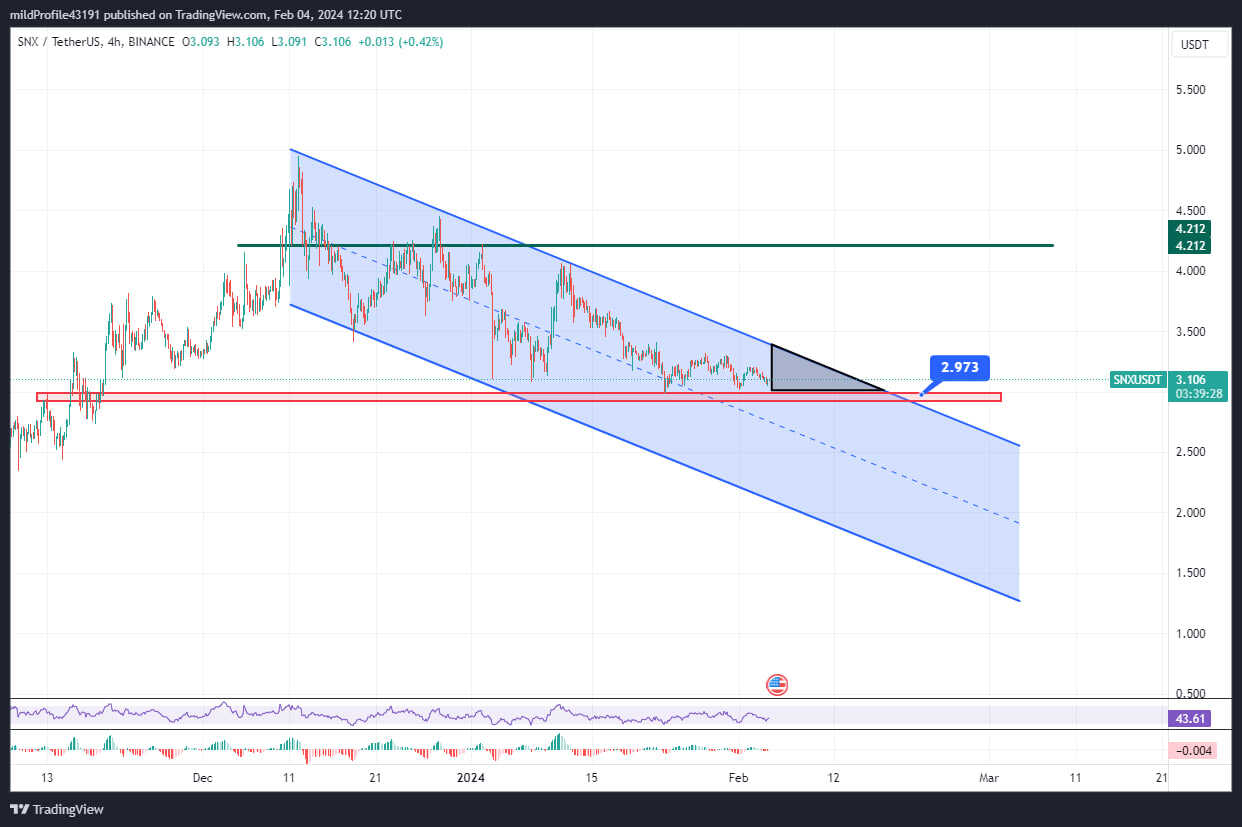Screen dimensions: 1242x827
Task: Click the 2.500 price axis label
Action: pyautogui.click(x=1189, y=452)
